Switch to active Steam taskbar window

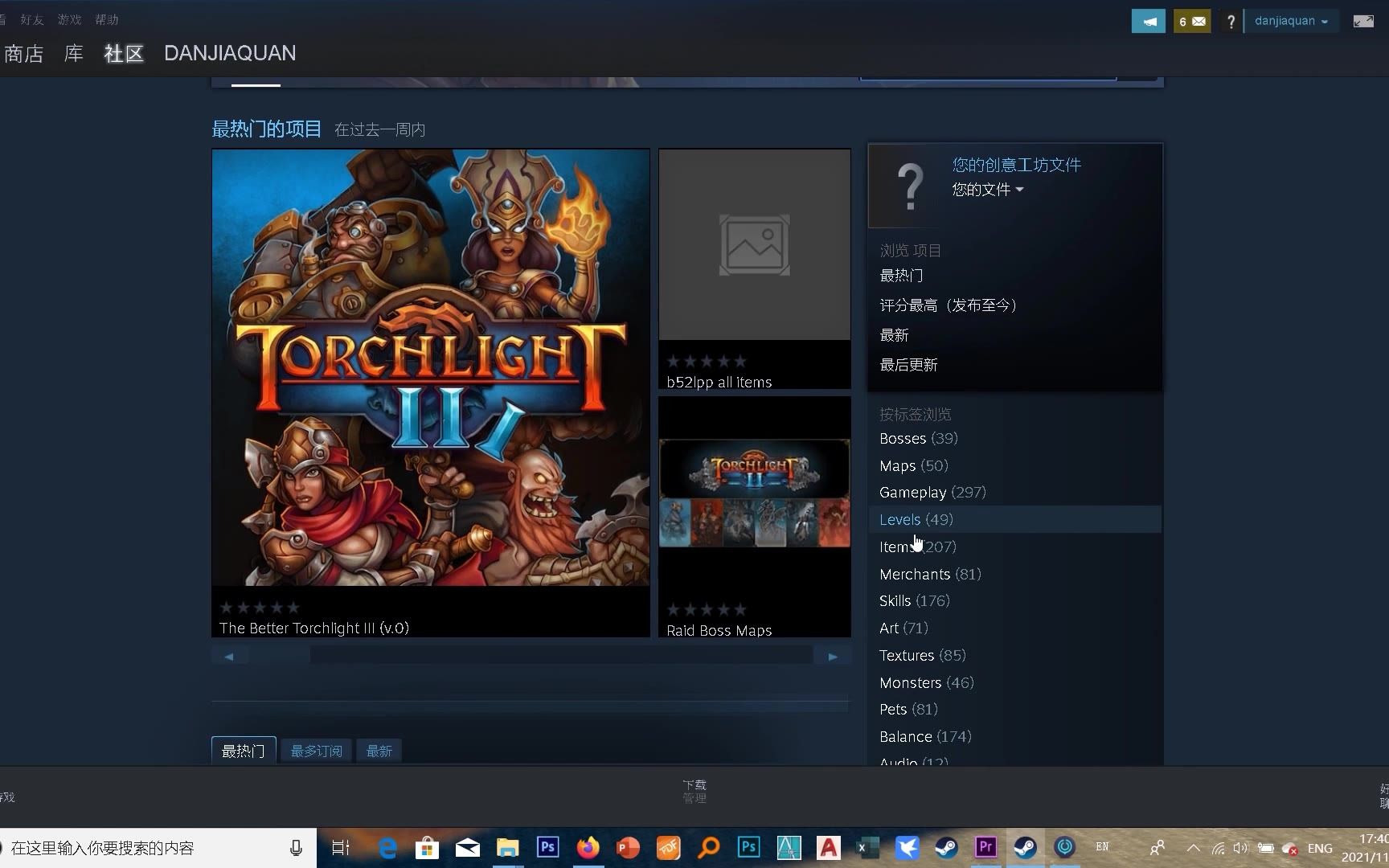pyautogui.click(x=1025, y=848)
